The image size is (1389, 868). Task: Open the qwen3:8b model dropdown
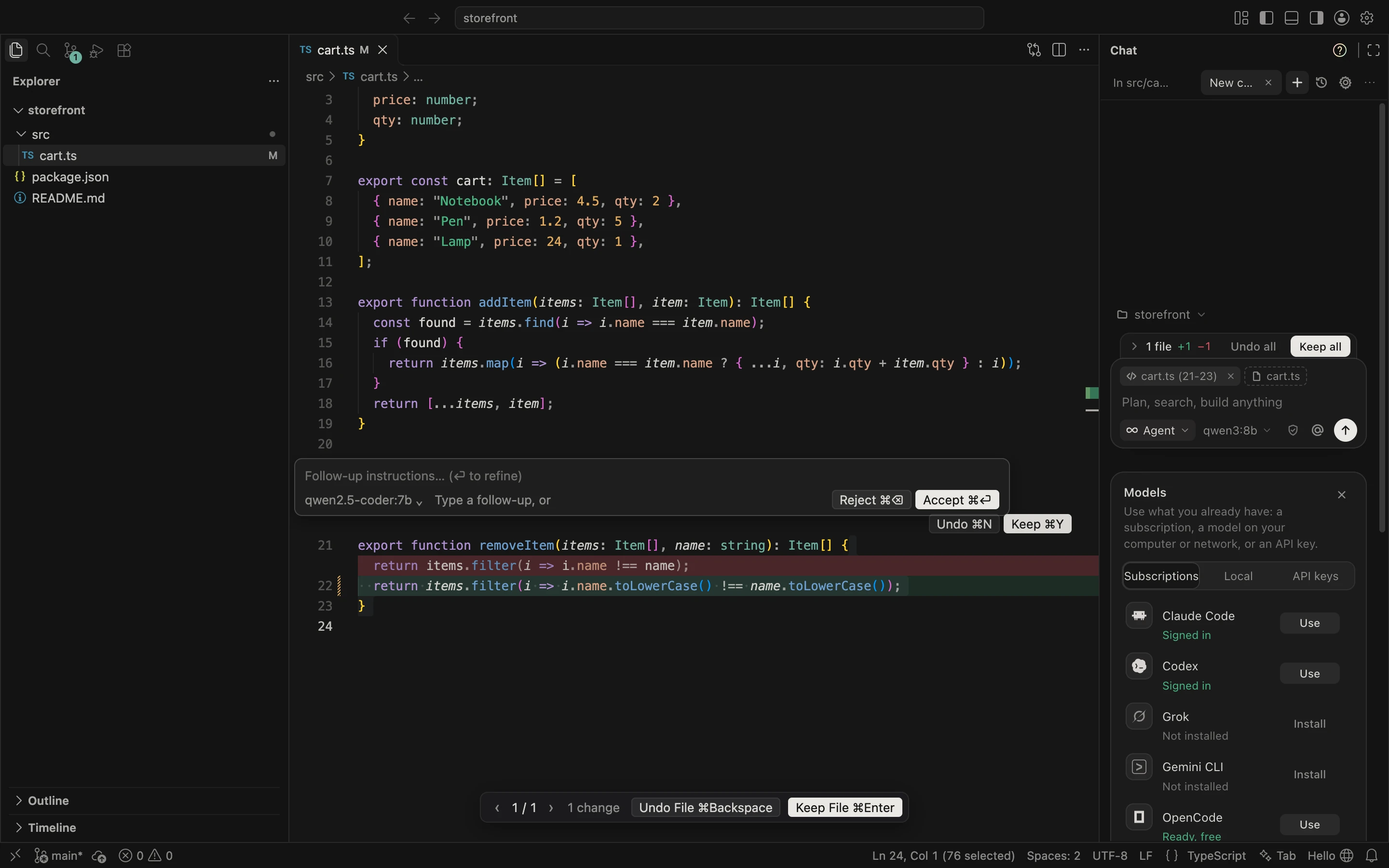coord(1236,430)
